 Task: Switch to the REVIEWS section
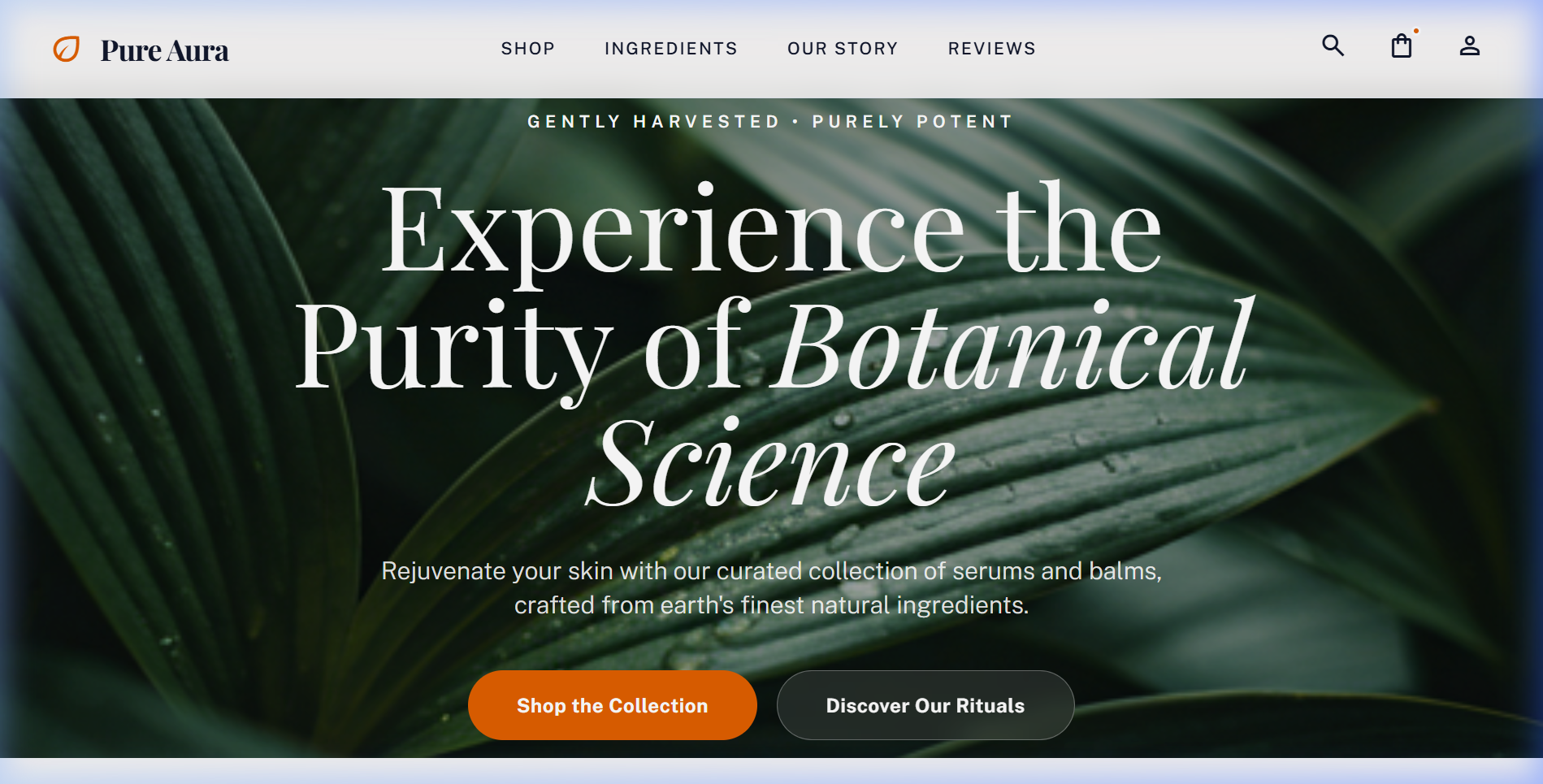coord(991,48)
